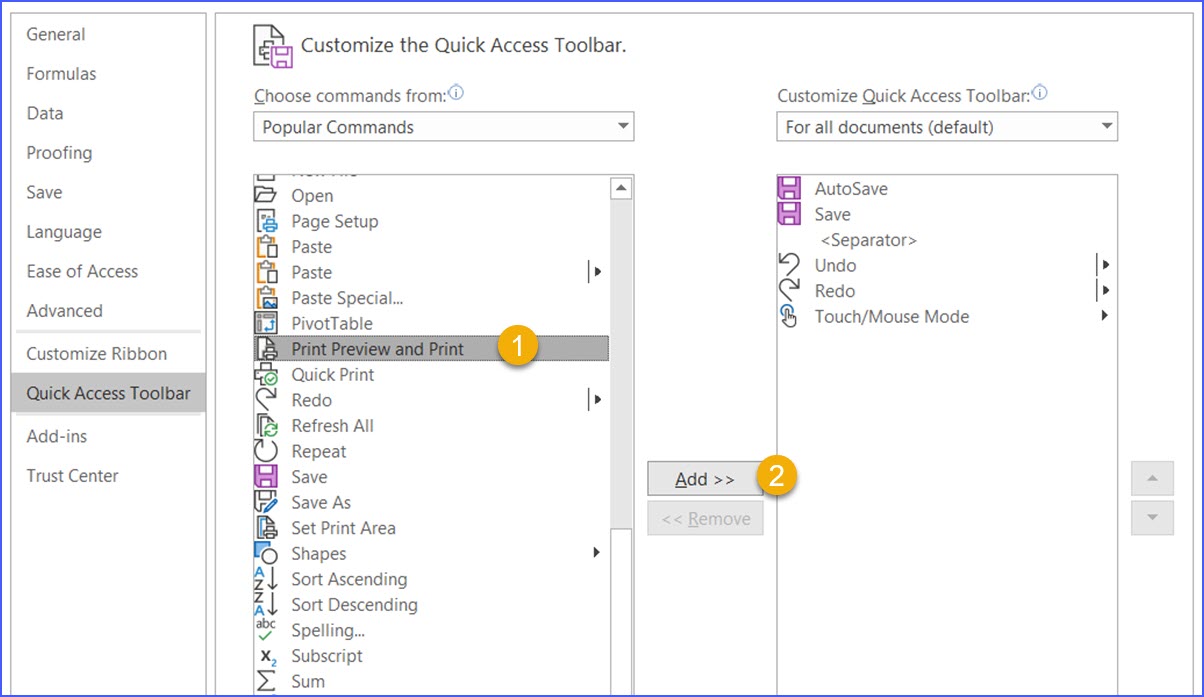Click the Add button
The height and width of the screenshot is (697, 1204).
pyautogui.click(x=704, y=479)
